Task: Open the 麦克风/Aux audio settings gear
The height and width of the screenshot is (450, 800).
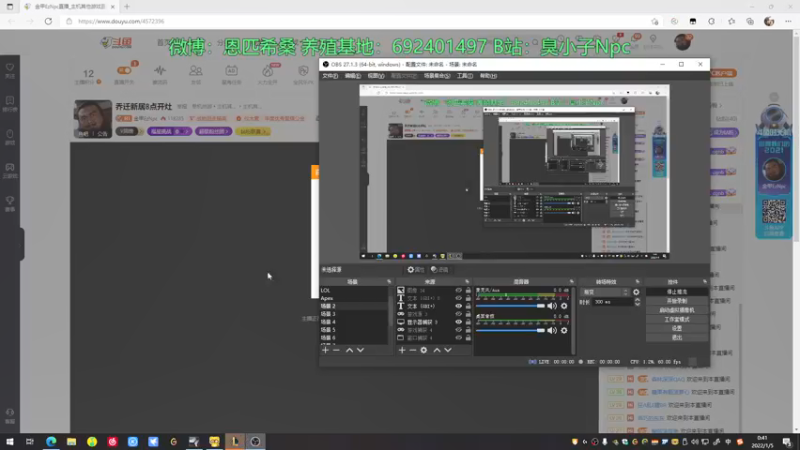Action: [x=564, y=306]
